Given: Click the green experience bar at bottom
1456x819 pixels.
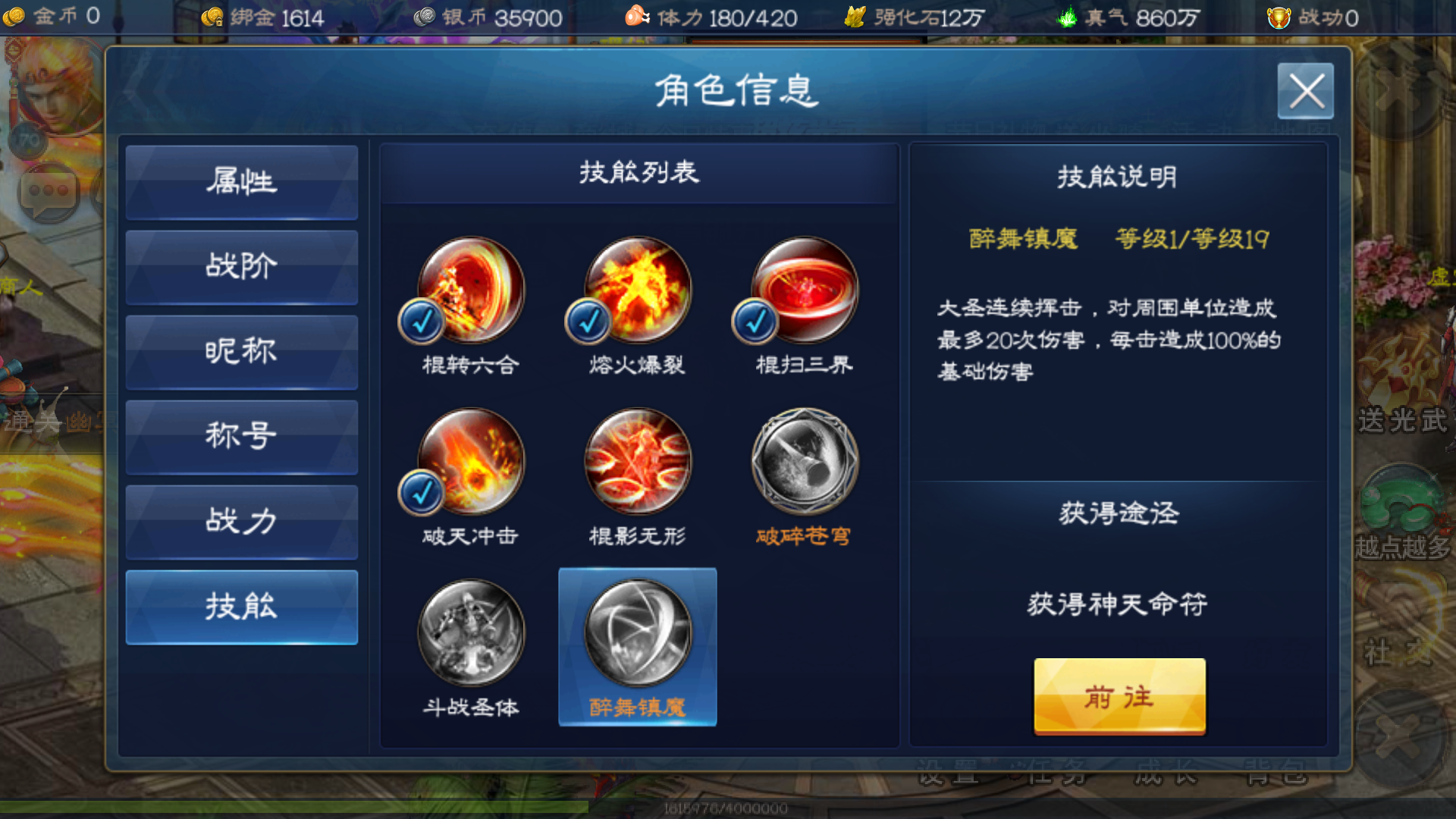Looking at the screenshot, I should click(294, 808).
